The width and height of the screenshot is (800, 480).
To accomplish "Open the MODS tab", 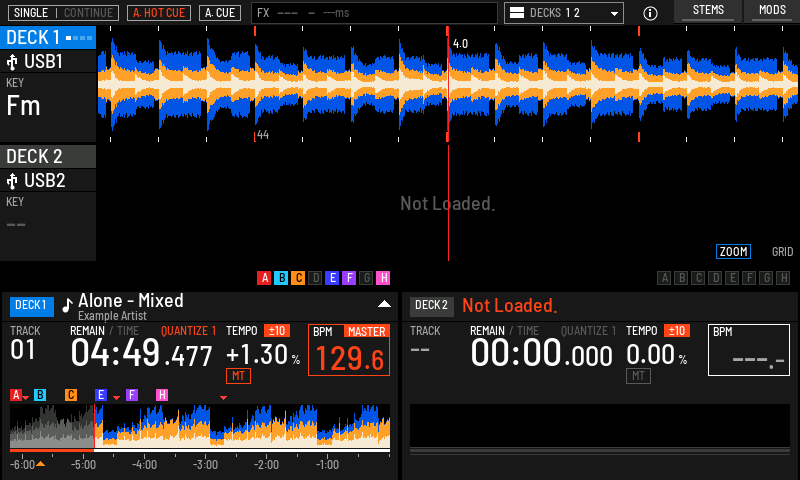I will click(772, 11).
